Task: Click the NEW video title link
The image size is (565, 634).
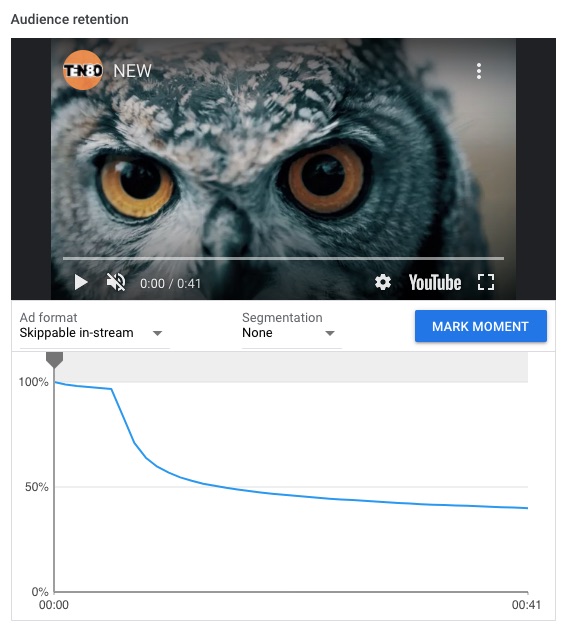Action: 132,71
